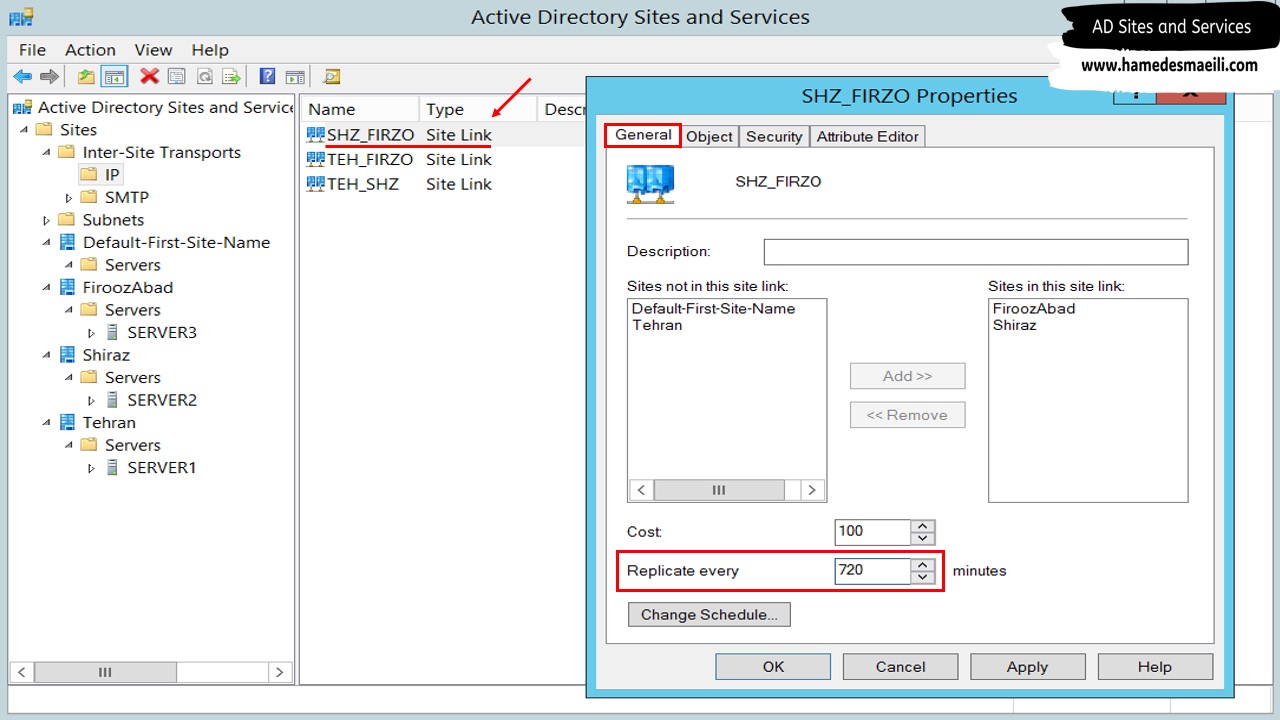Click the Apply button
1280x720 pixels.
1027,666
